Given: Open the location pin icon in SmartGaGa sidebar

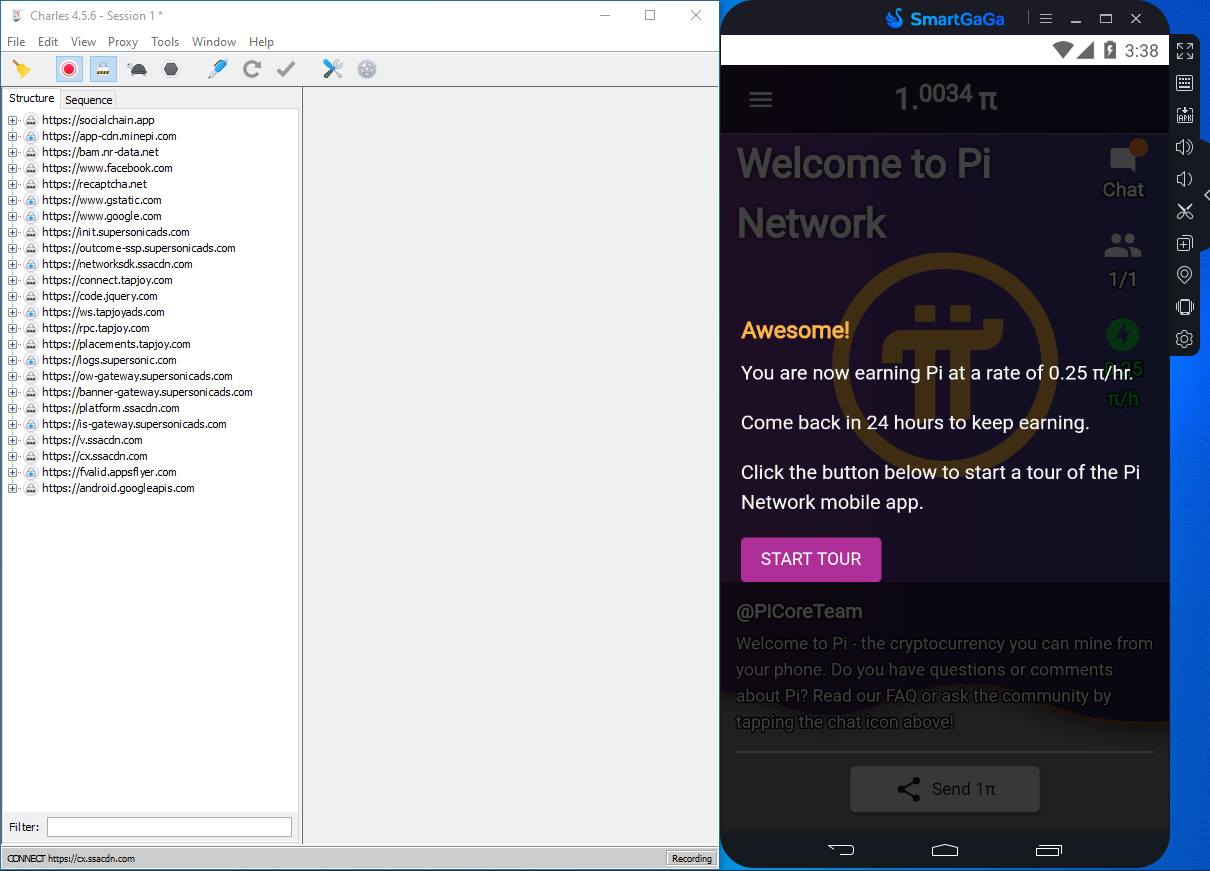Looking at the screenshot, I should coord(1185,275).
